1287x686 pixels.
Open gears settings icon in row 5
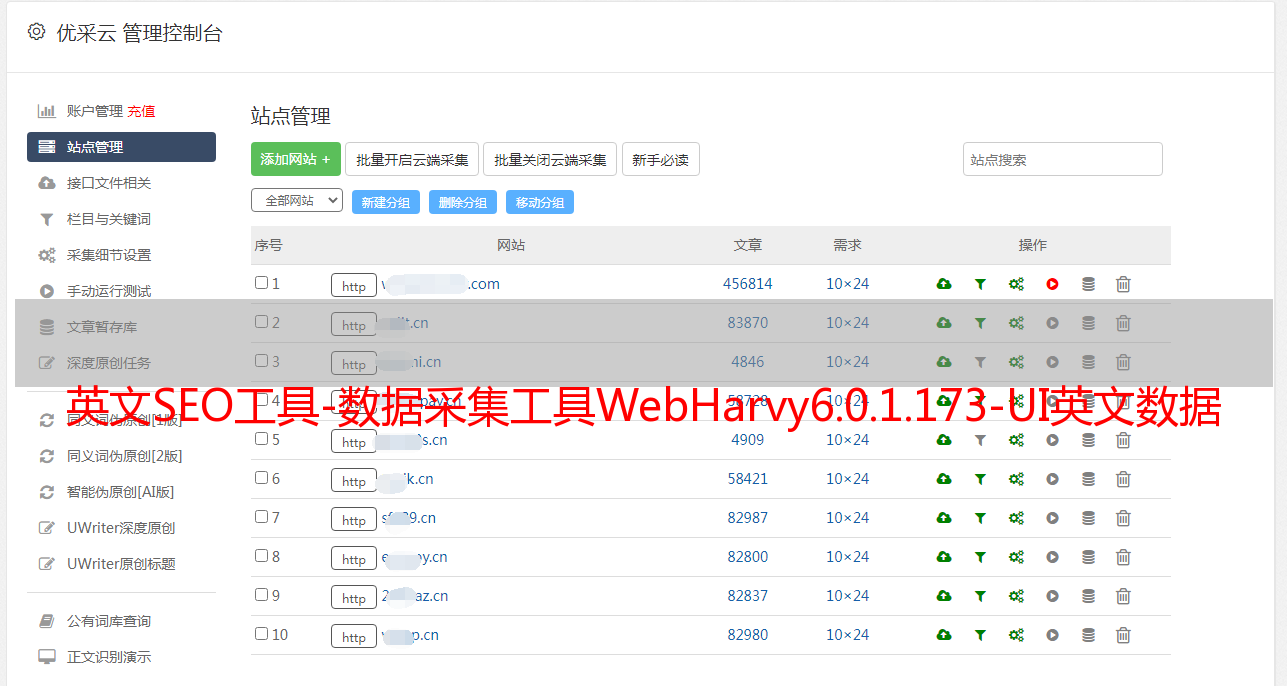[1016, 440]
